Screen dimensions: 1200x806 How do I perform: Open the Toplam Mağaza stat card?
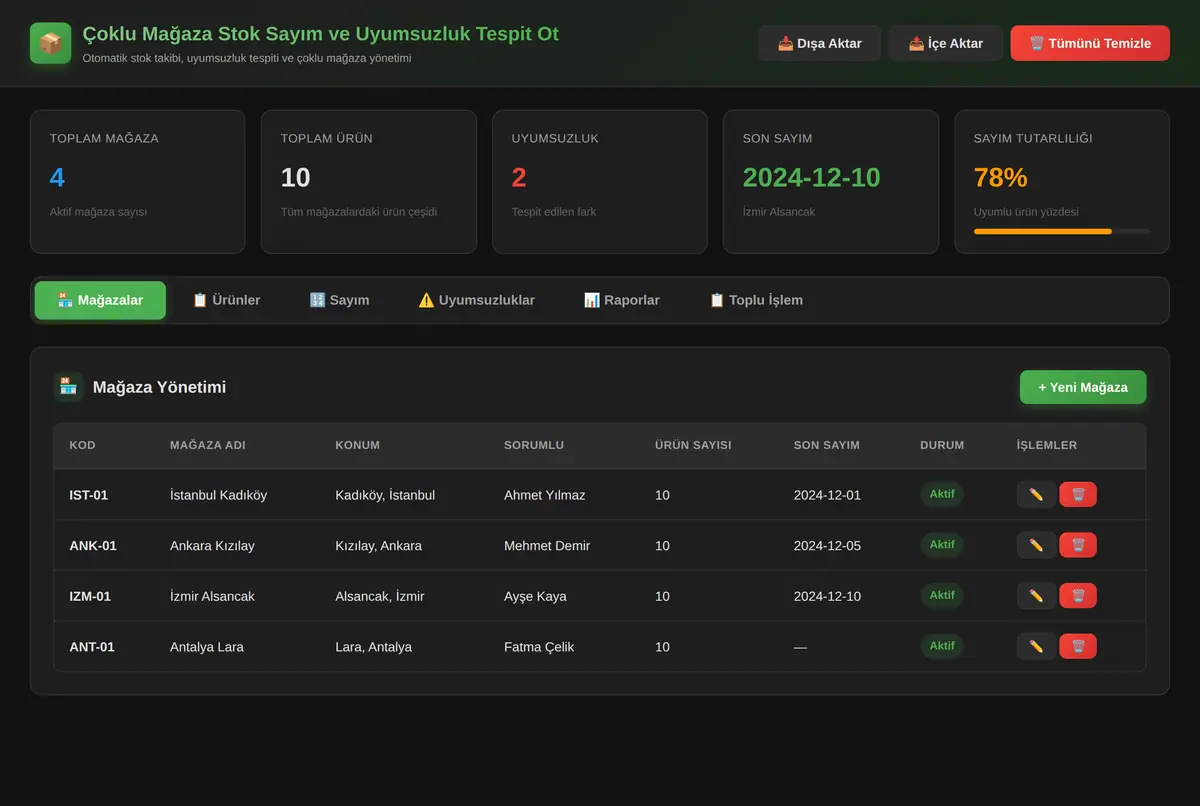pos(138,181)
